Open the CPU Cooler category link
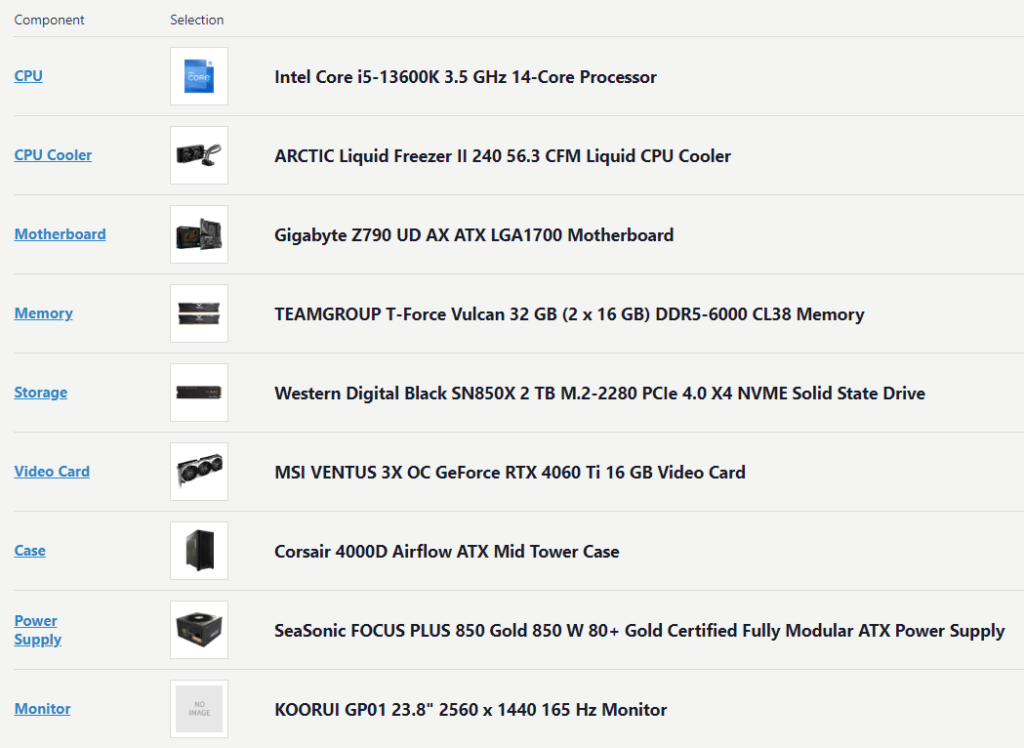 (53, 155)
